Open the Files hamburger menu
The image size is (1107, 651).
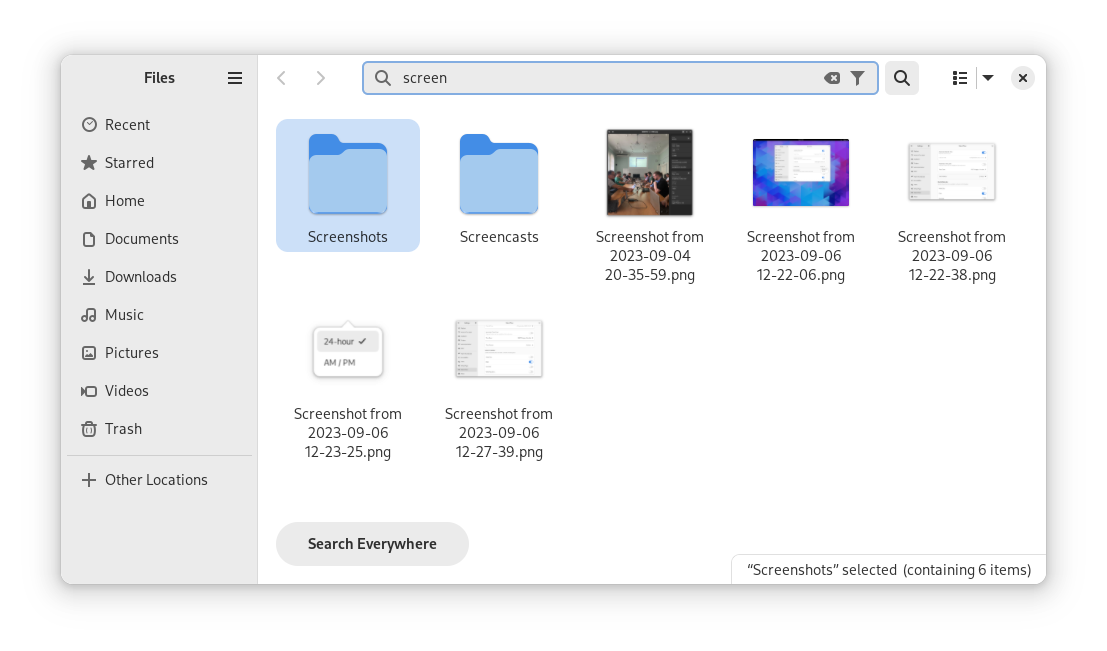tap(235, 78)
